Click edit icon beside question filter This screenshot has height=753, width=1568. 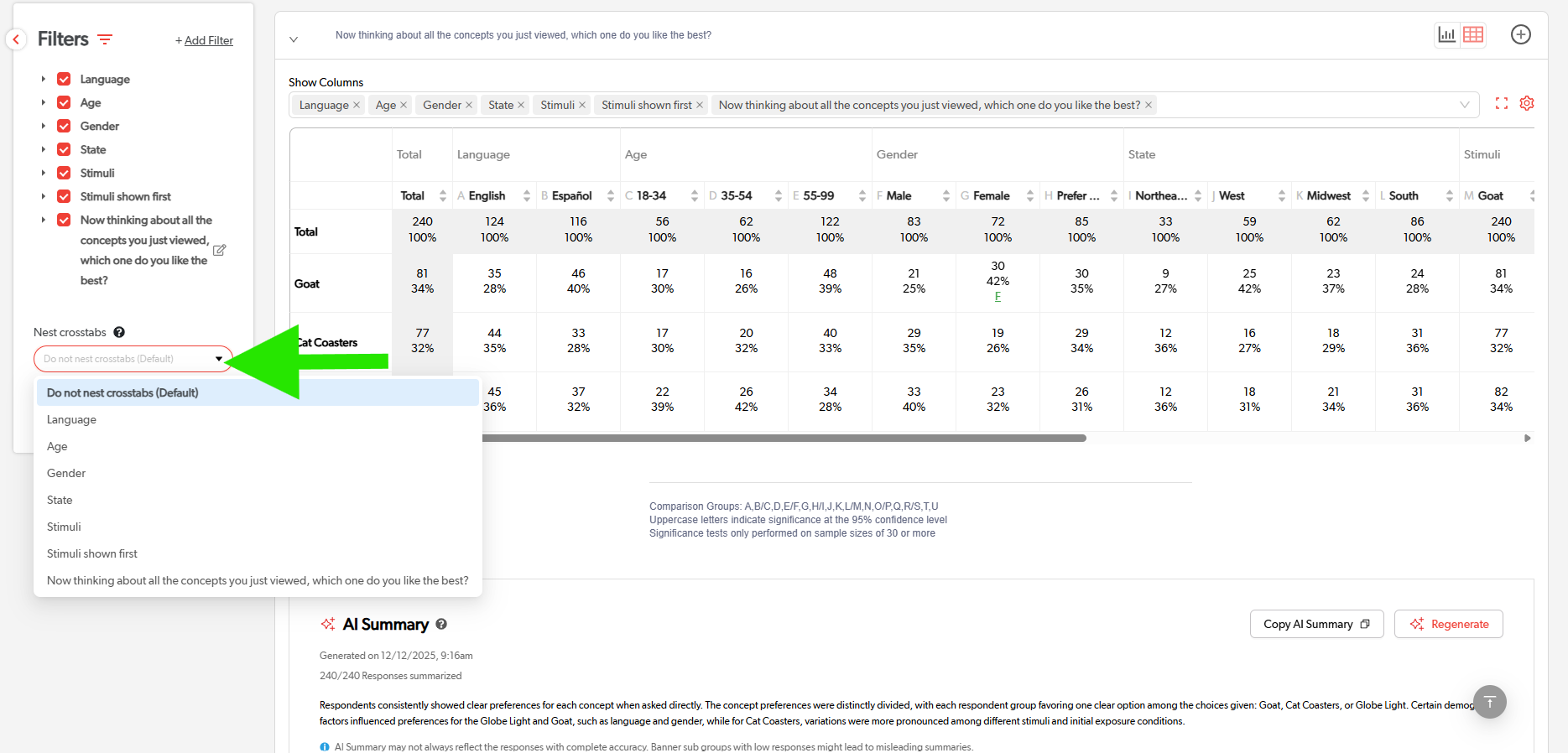(x=219, y=250)
